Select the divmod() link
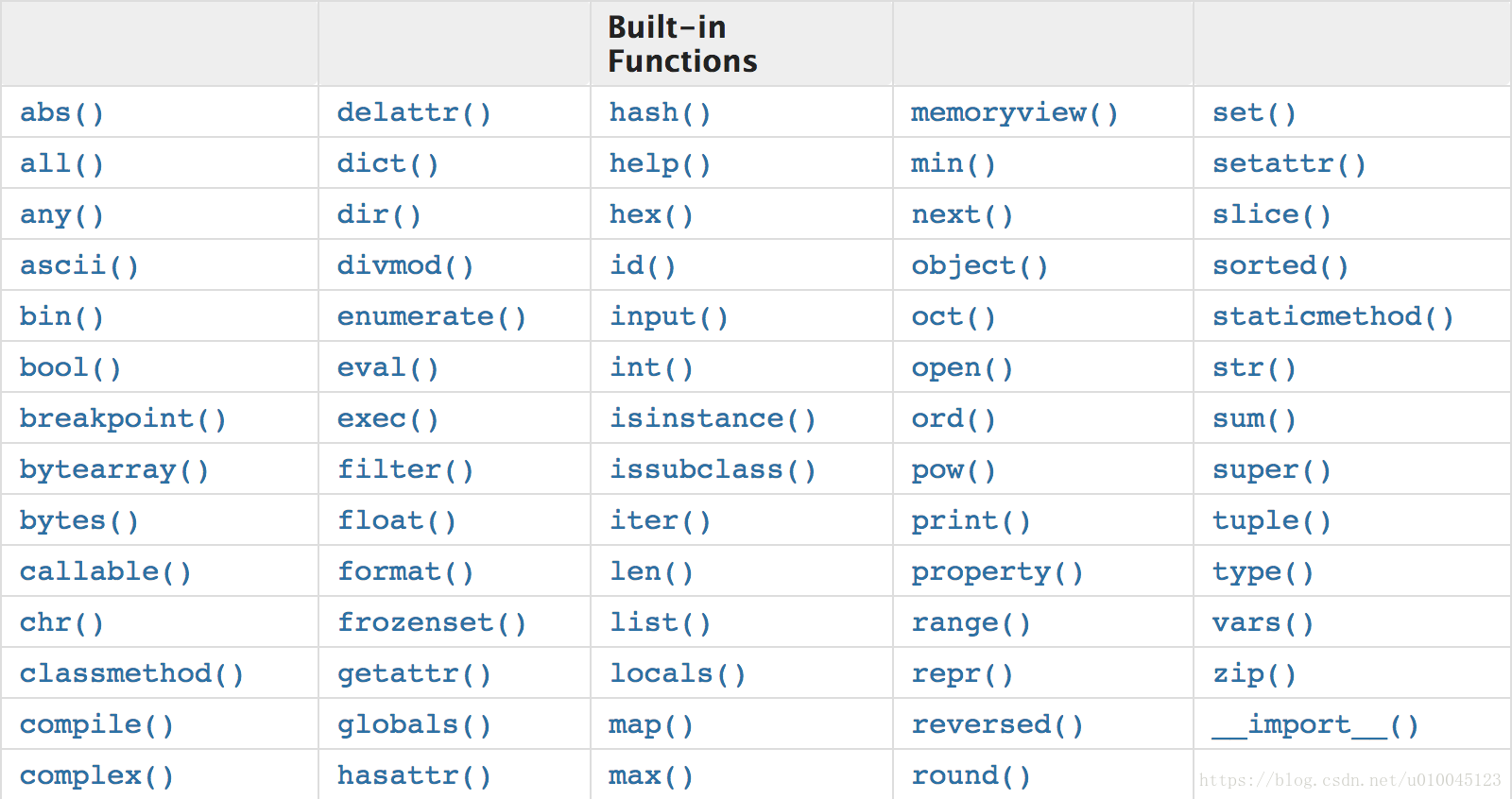 coord(405,266)
